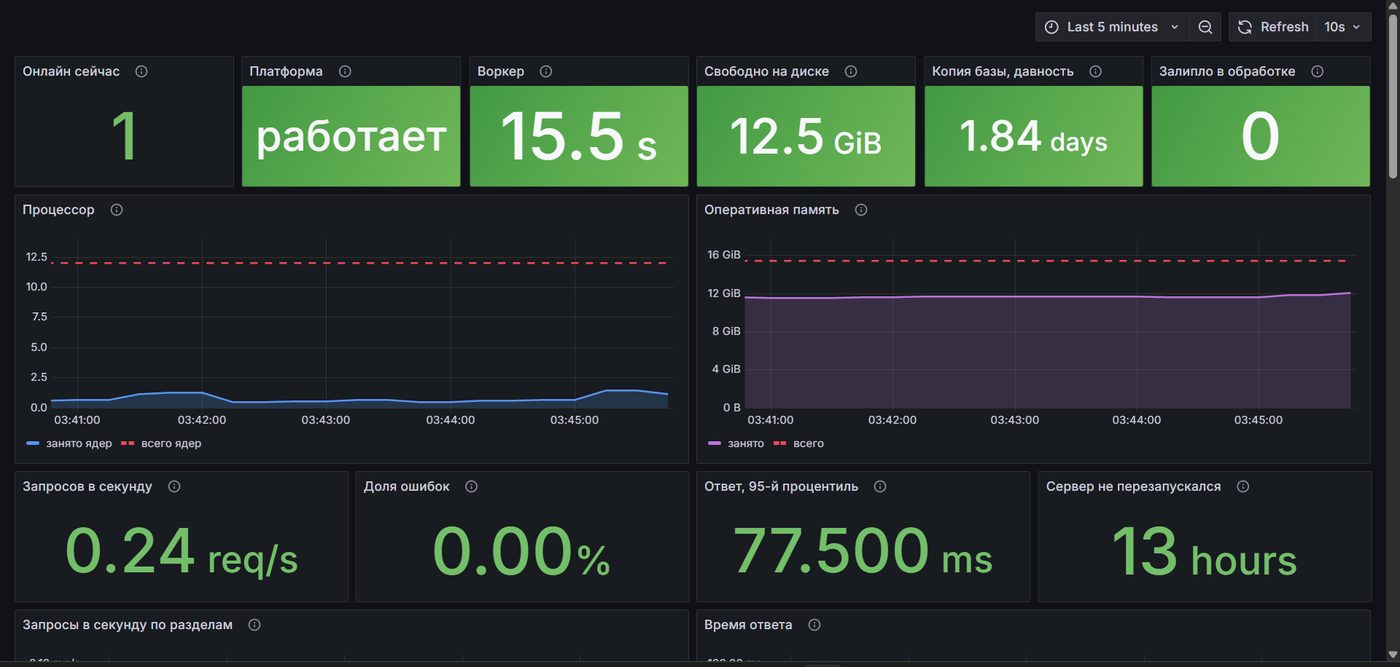This screenshot has width=1400, height=667.
Task: Click the Воркер panel info icon
Action: click(x=546, y=71)
